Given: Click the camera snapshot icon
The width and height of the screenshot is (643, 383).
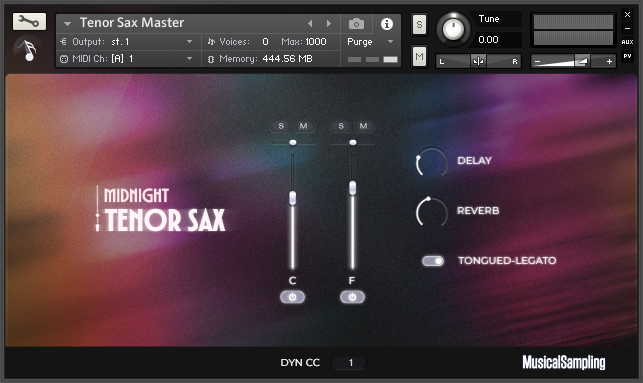Looking at the screenshot, I should (x=356, y=24).
